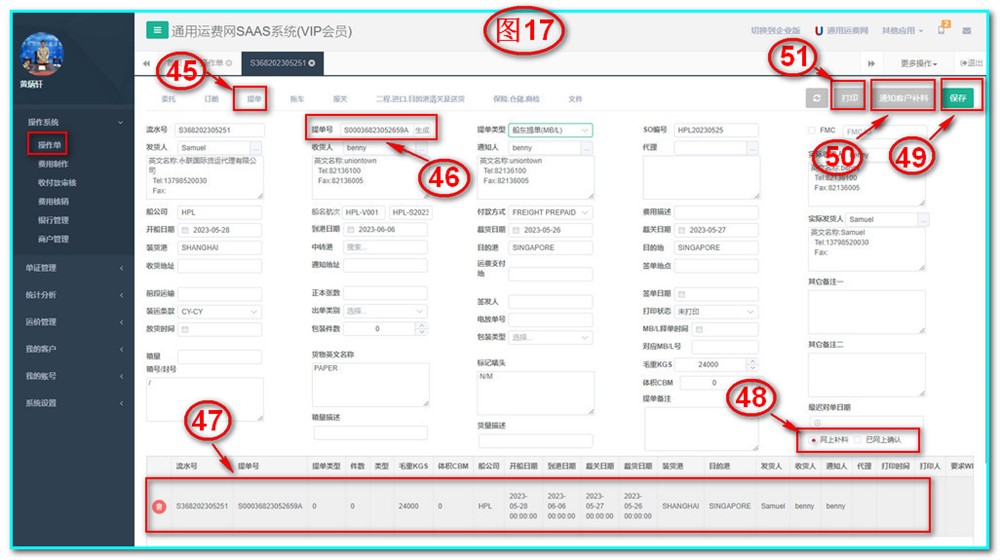
Task: Close the S368202305251 tab with its x icon
Action: point(312,63)
